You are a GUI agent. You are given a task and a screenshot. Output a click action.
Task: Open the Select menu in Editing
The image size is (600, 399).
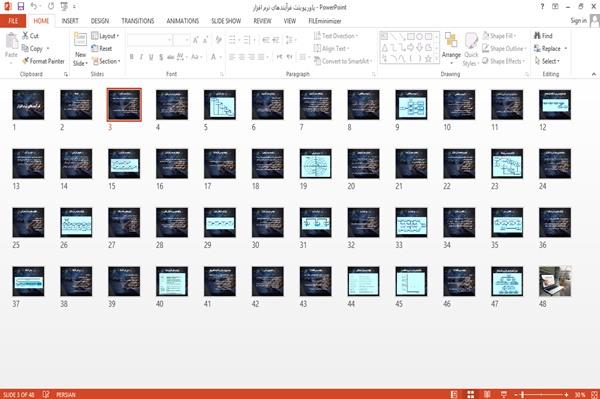(x=547, y=61)
